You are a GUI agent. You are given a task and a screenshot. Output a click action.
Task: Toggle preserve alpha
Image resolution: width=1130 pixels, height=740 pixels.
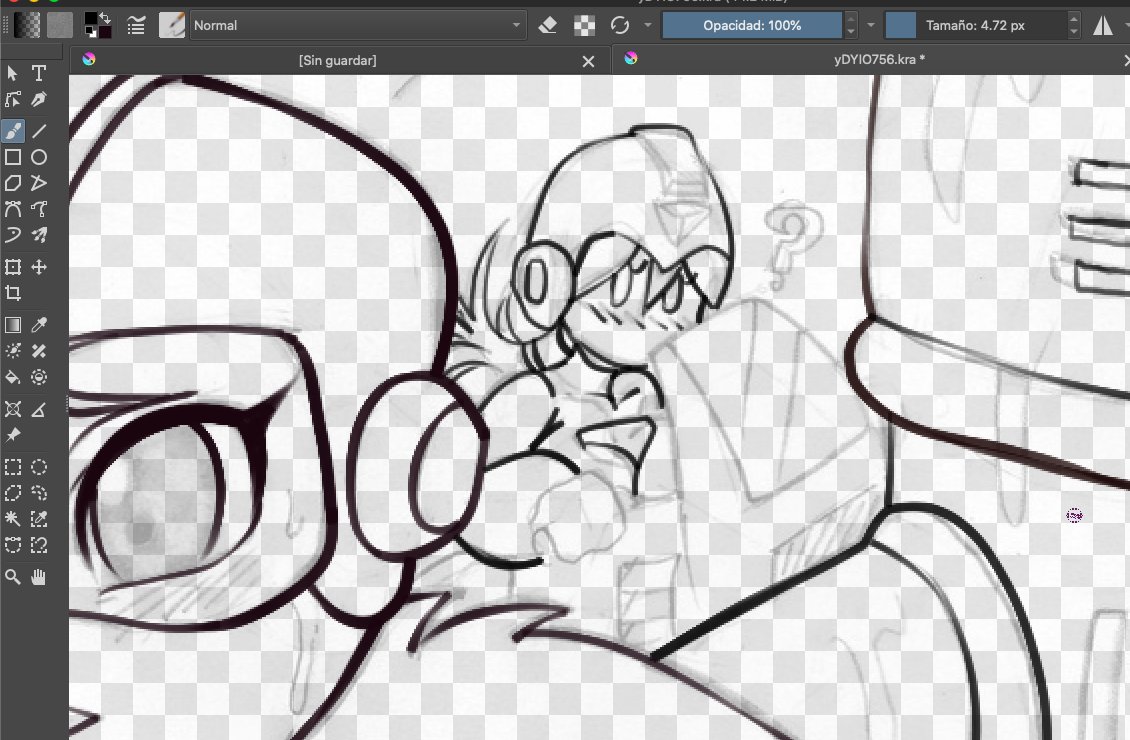(x=584, y=26)
